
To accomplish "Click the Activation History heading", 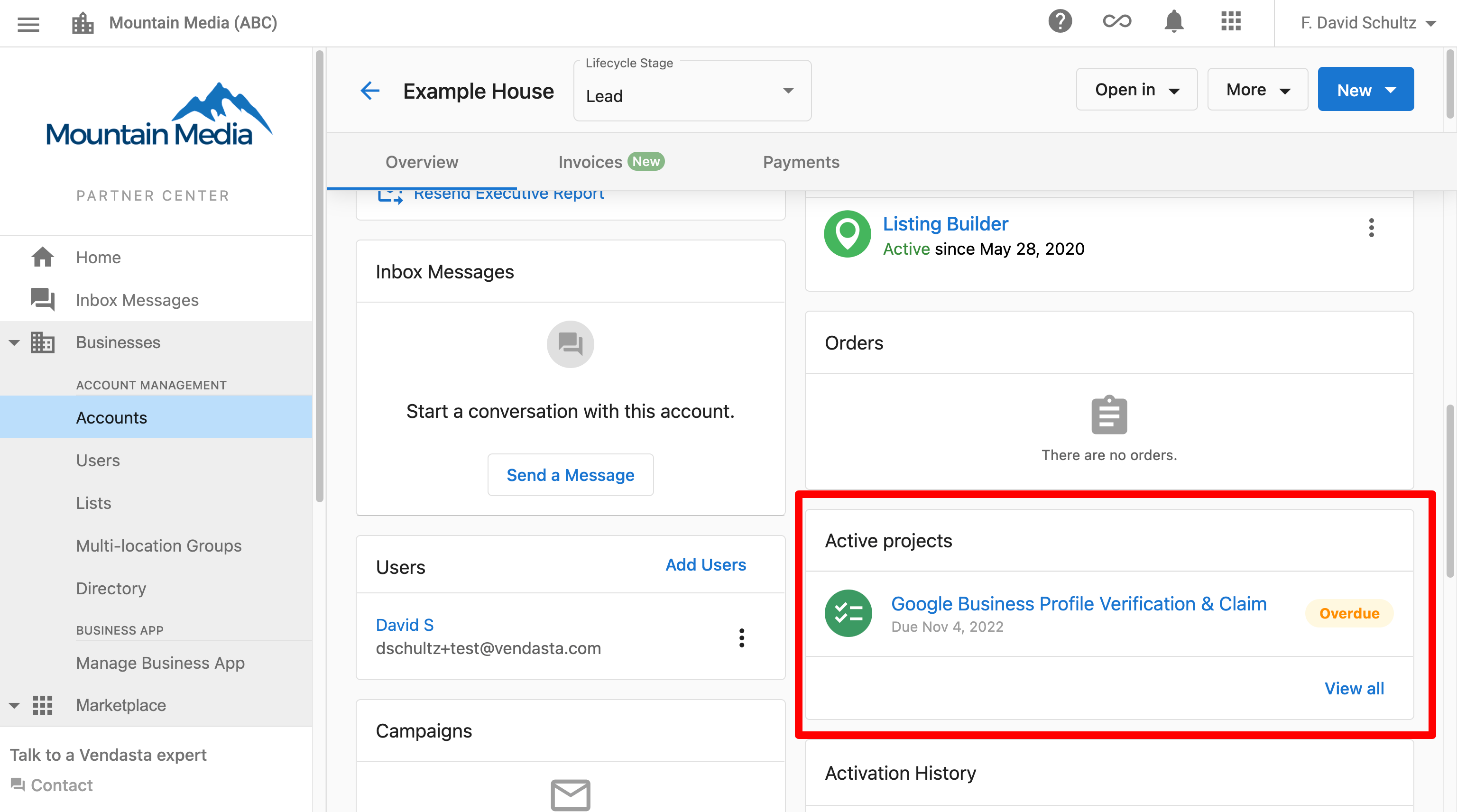I will tap(901, 773).
